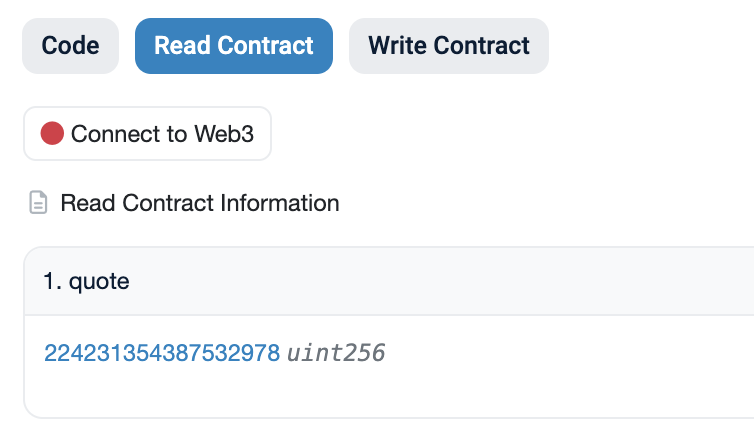Open the blue quote output number link

coord(161,353)
